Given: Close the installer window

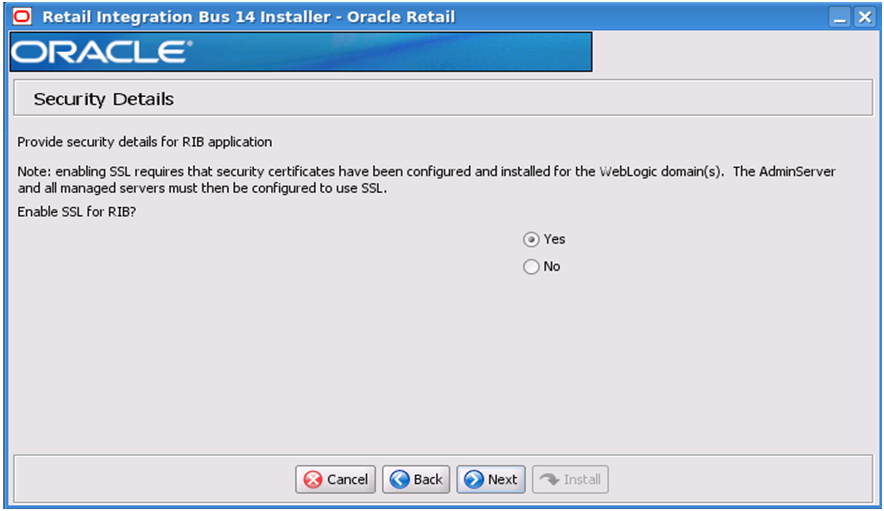Looking at the screenshot, I should (x=865, y=17).
